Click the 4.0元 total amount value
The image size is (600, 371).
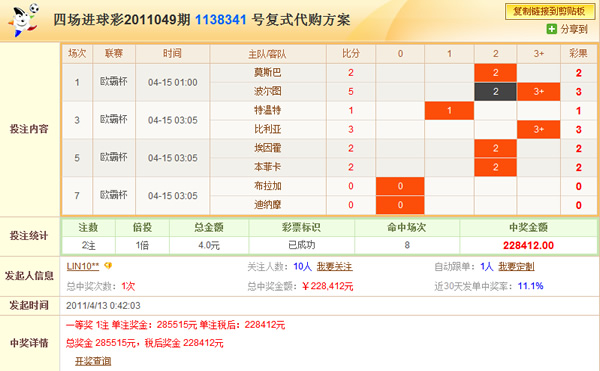(x=209, y=245)
